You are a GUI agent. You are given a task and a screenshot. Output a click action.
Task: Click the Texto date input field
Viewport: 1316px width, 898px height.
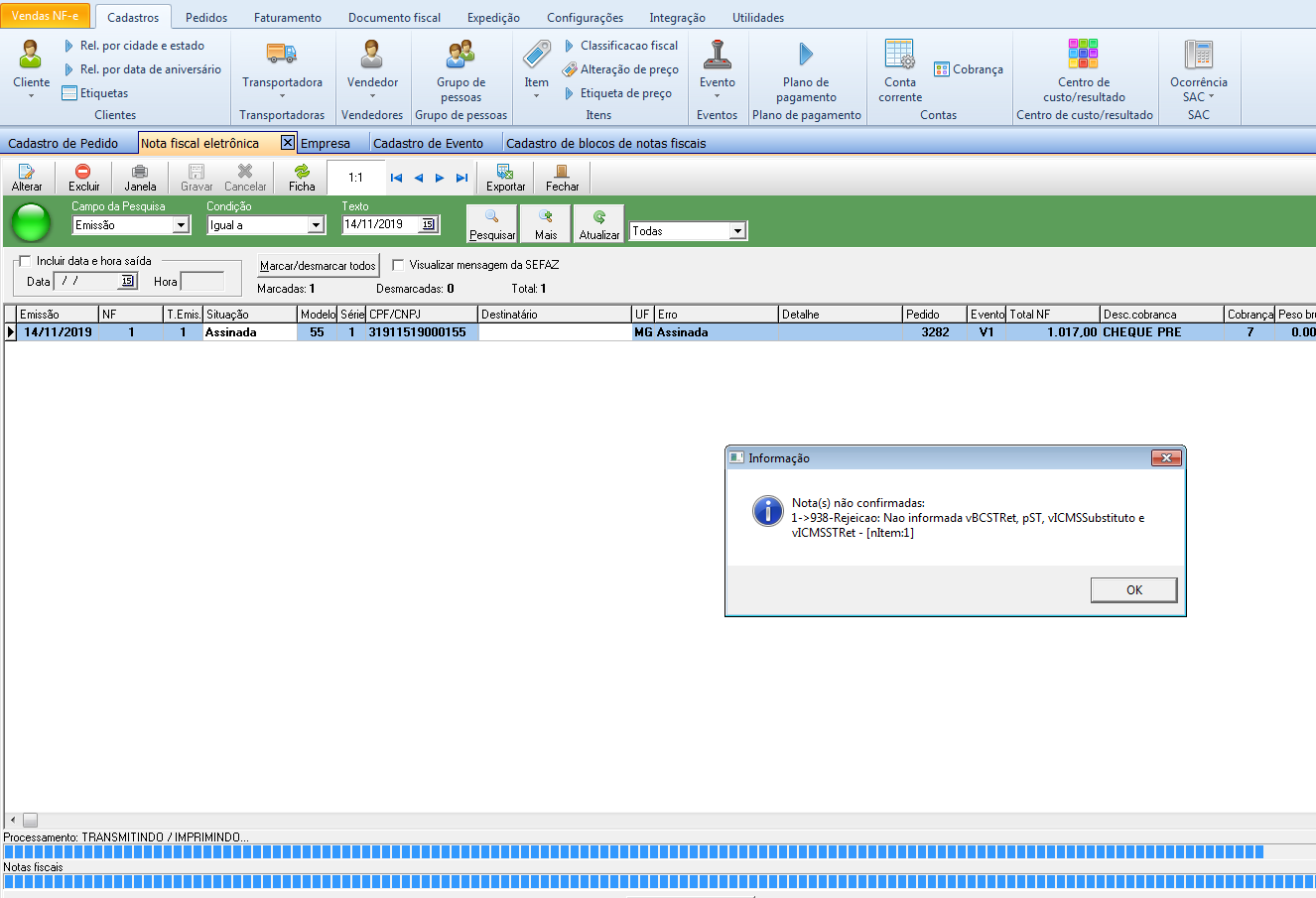click(x=381, y=224)
